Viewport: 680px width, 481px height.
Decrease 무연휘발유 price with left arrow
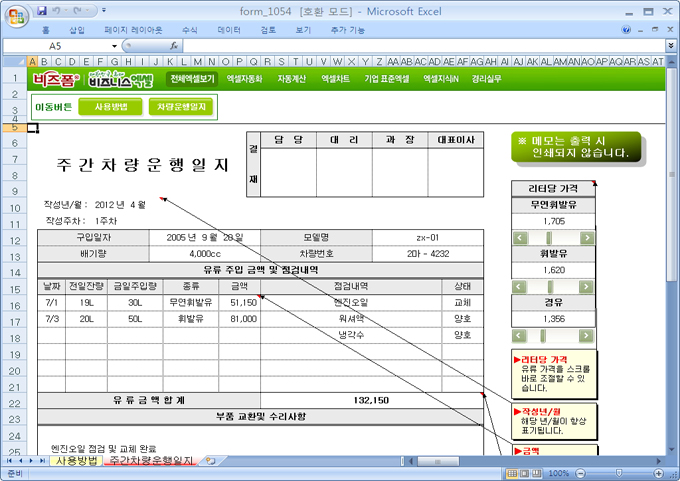pyautogui.click(x=520, y=238)
